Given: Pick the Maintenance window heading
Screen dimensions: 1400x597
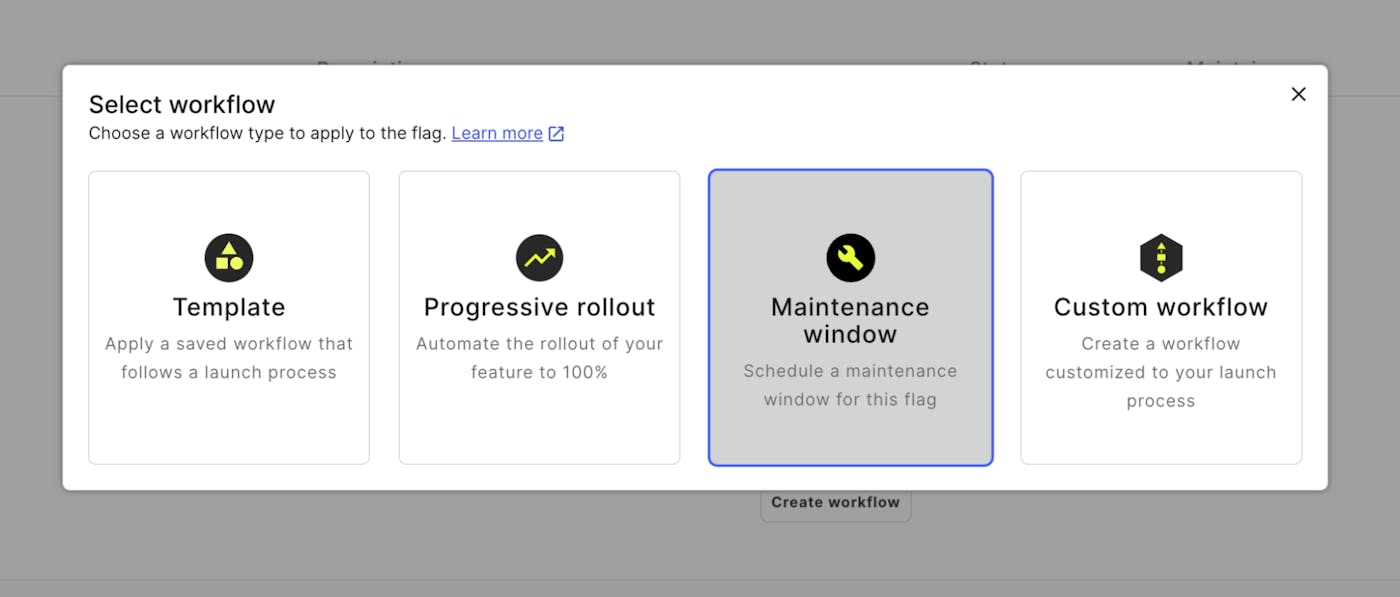Looking at the screenshot, I should [850, 320].
